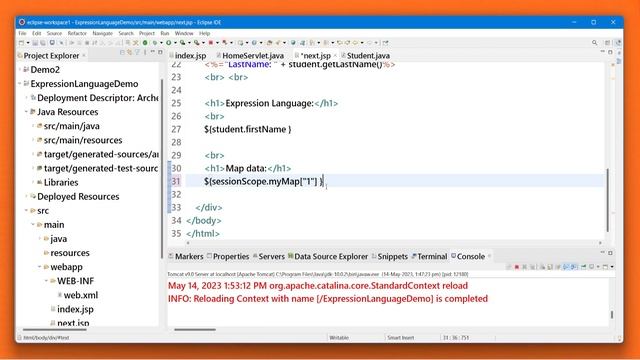The height and width of the screenshot is (360, 640).
Task: Click the green Debug launch icon
Action: tap(154, 42)
